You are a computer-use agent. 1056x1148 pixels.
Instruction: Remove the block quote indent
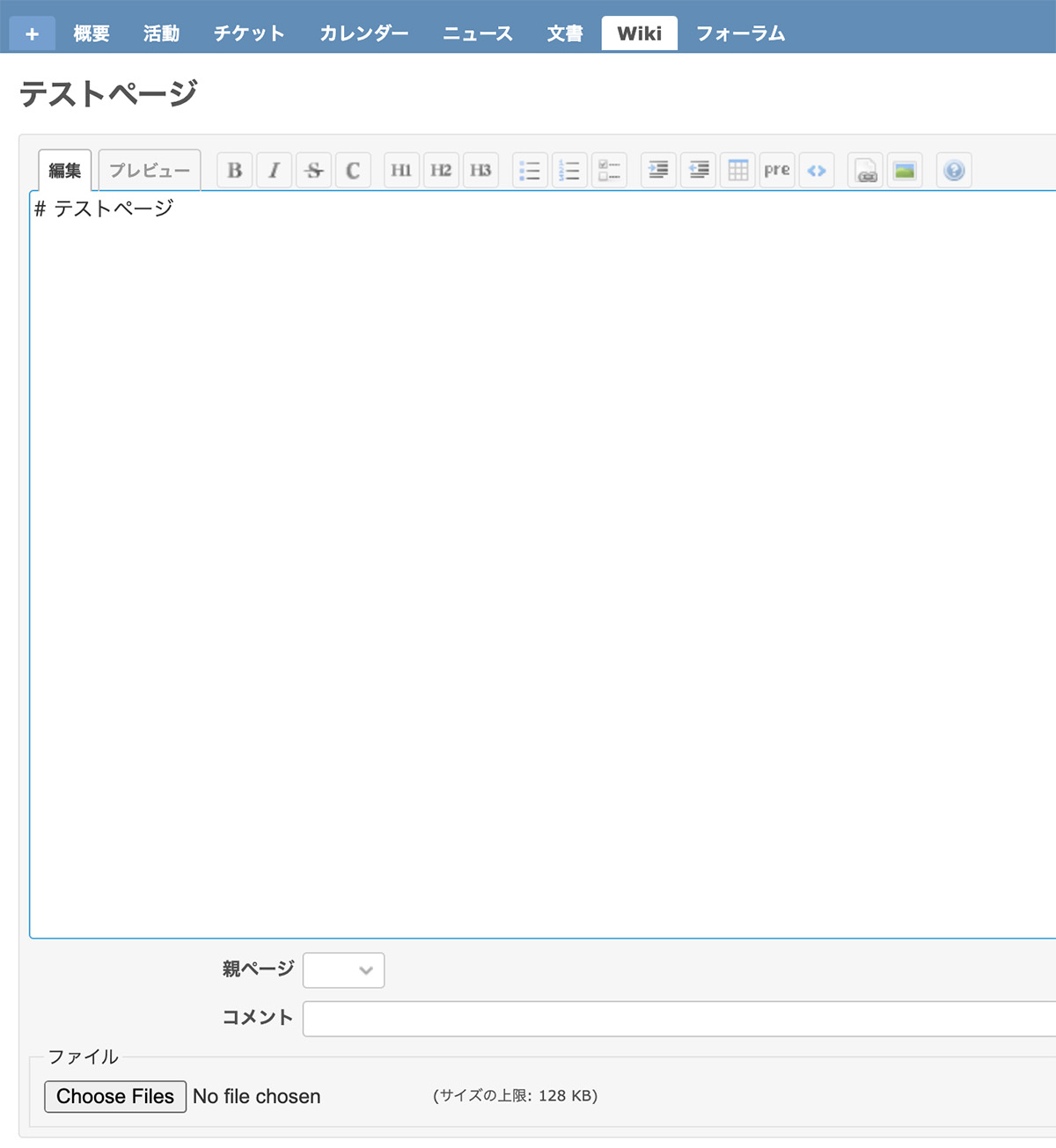click(x=698, y=170)
